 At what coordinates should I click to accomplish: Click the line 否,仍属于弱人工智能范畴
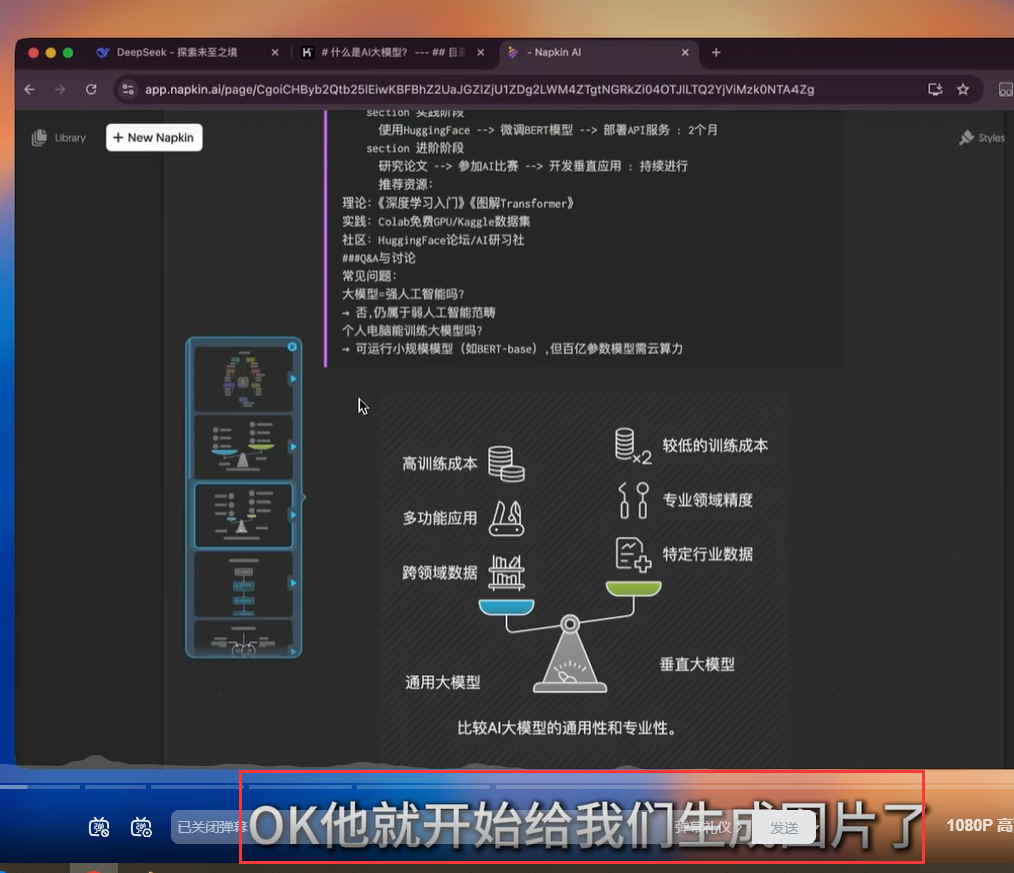419,312
